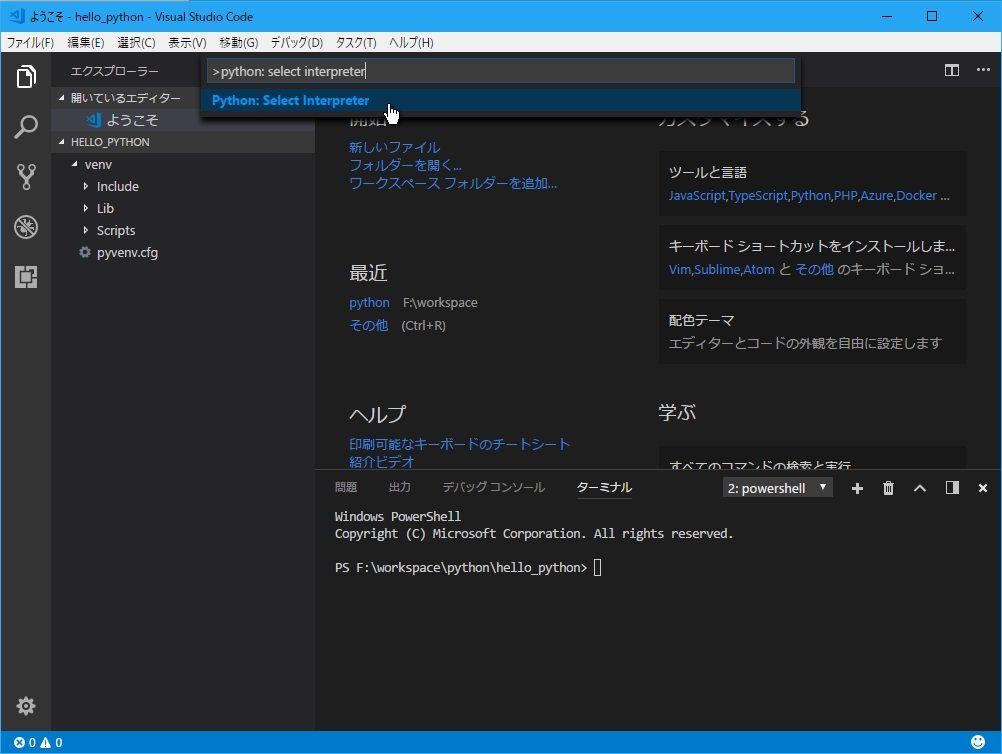
Task: Open the 選択(C) menu
Action: (136, 43)
